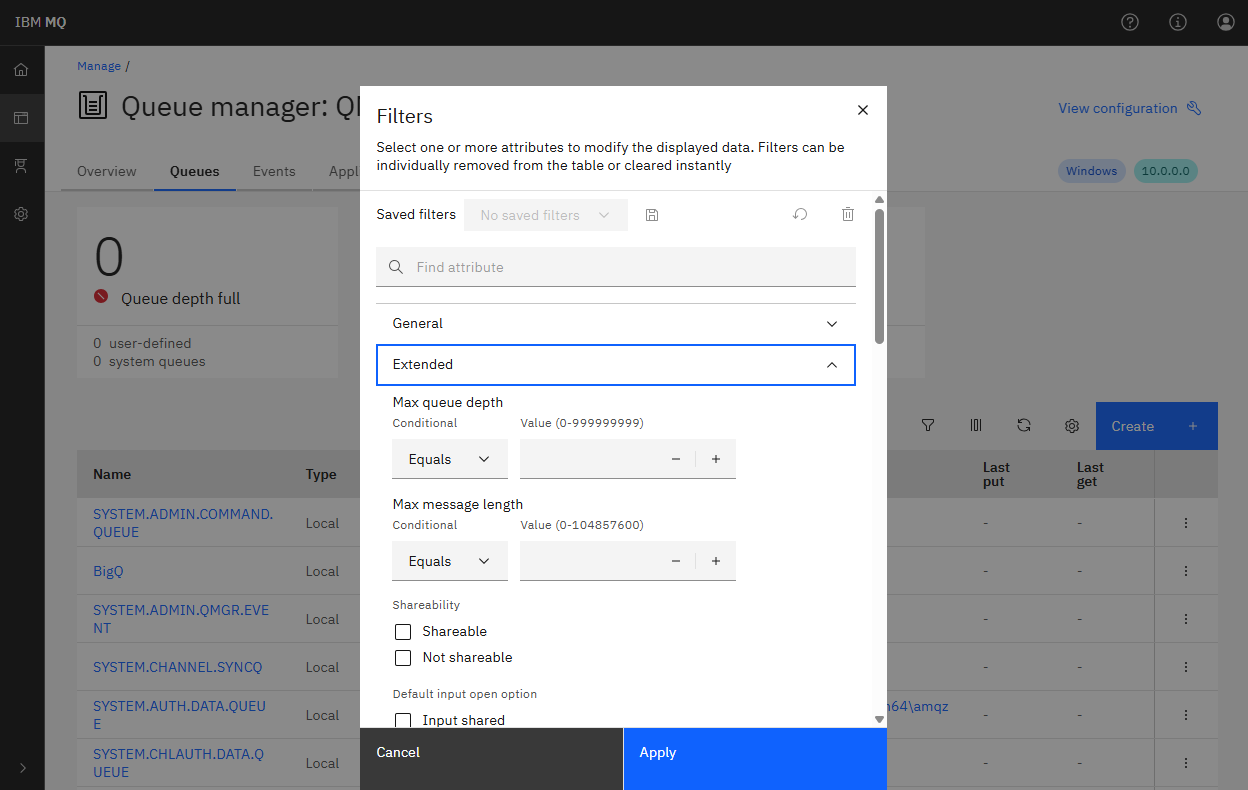This screenshot has width=1248, height=790.
Task: Open Manage icon in sidebar
Action: point(21,118)
